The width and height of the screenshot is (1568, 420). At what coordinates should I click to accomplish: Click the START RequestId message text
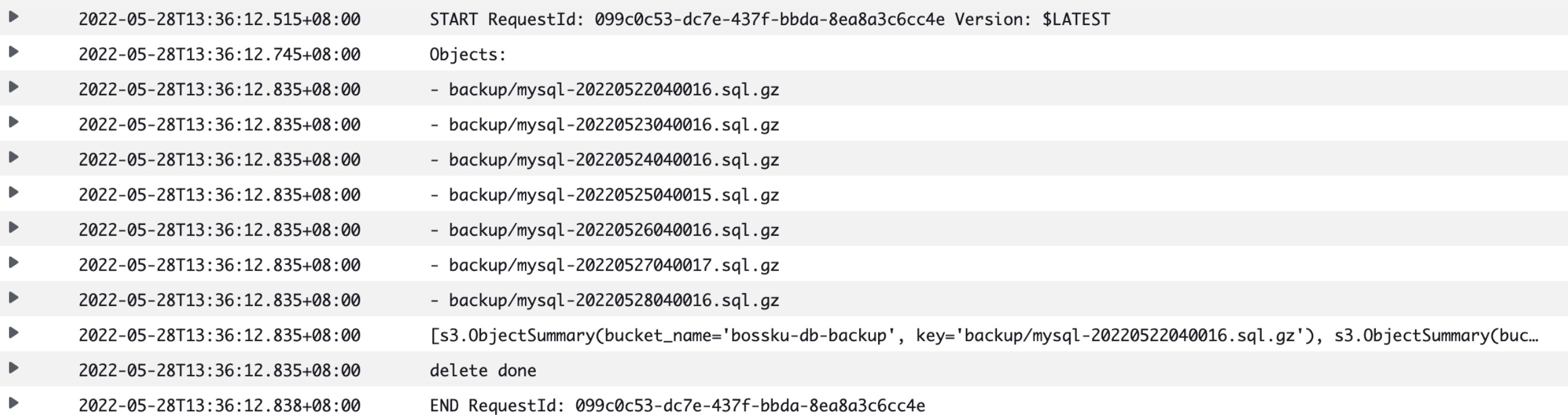[769, 19]
